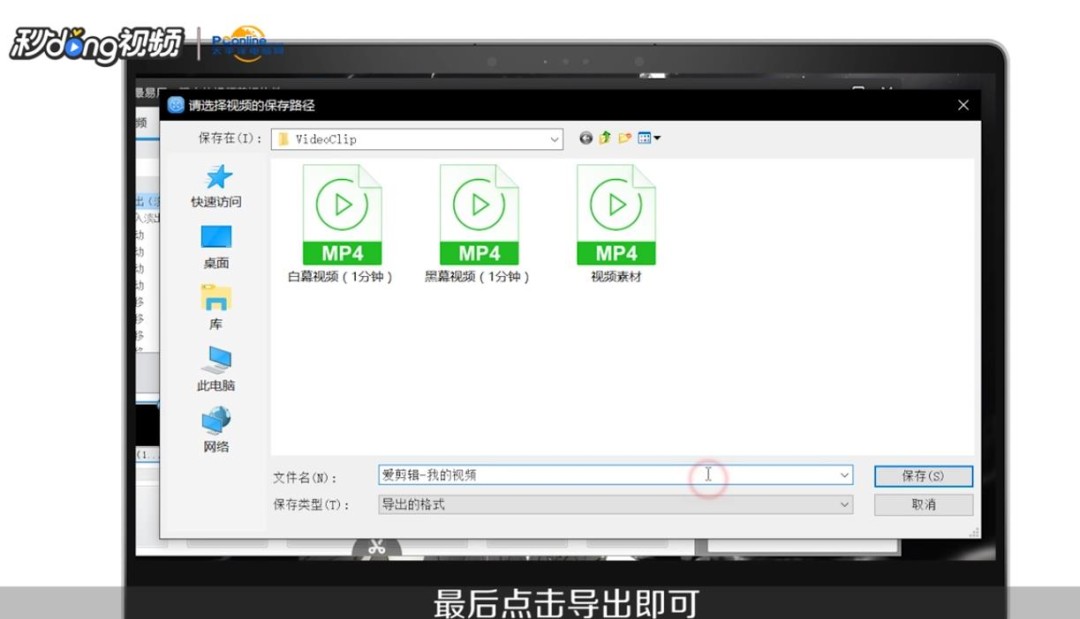This screenshot has height=619, width=1080.
Task: Go up one folder level icon
Action: 605,138
